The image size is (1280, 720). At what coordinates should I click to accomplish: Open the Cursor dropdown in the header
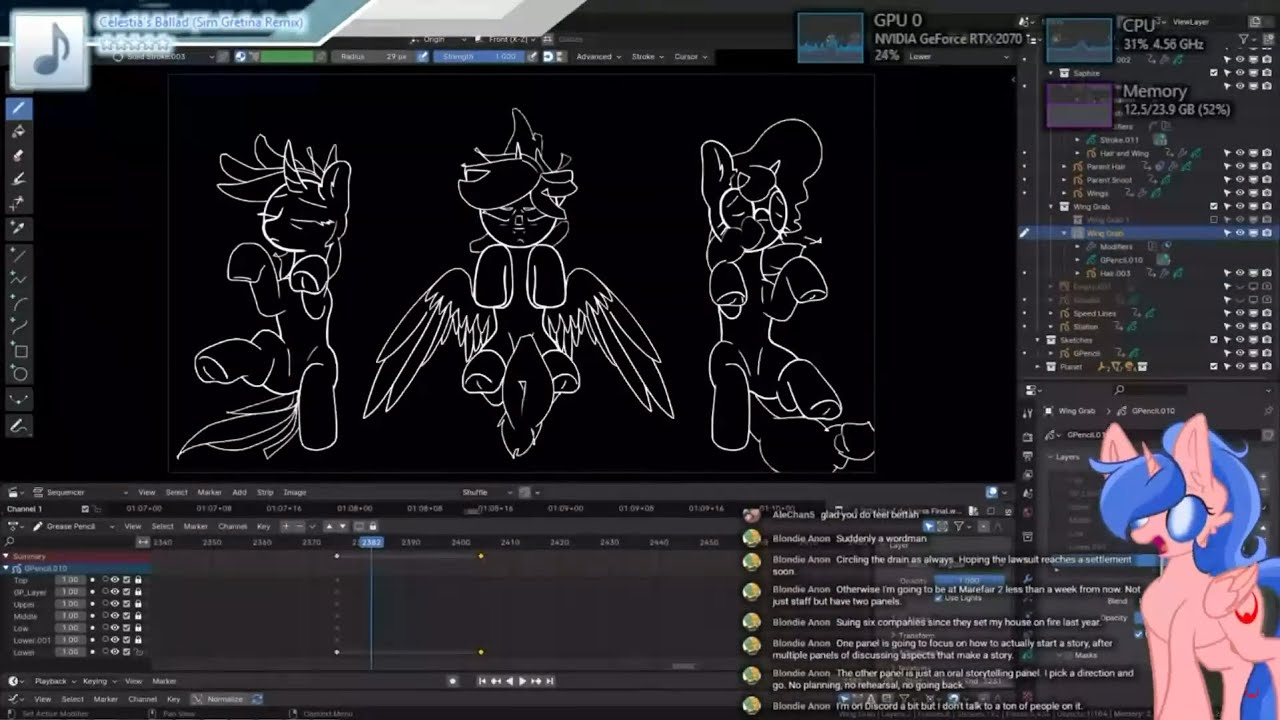[x=690, y=57]
